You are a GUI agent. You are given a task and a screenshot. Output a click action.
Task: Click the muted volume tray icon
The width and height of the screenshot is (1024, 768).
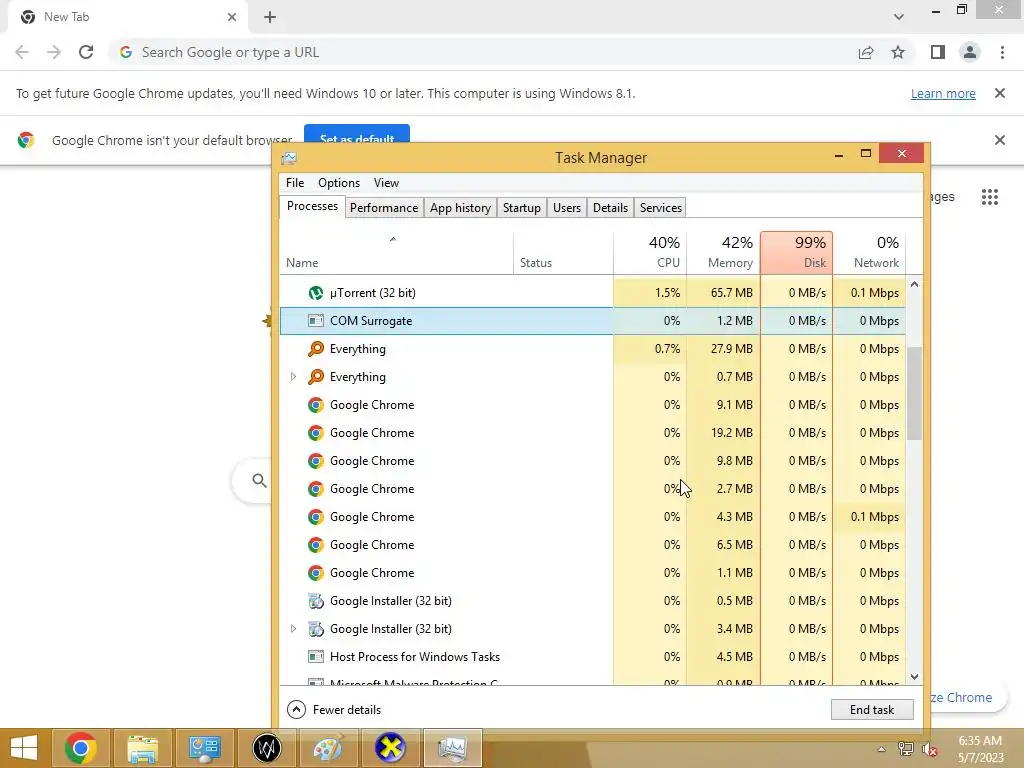(929, 749)
